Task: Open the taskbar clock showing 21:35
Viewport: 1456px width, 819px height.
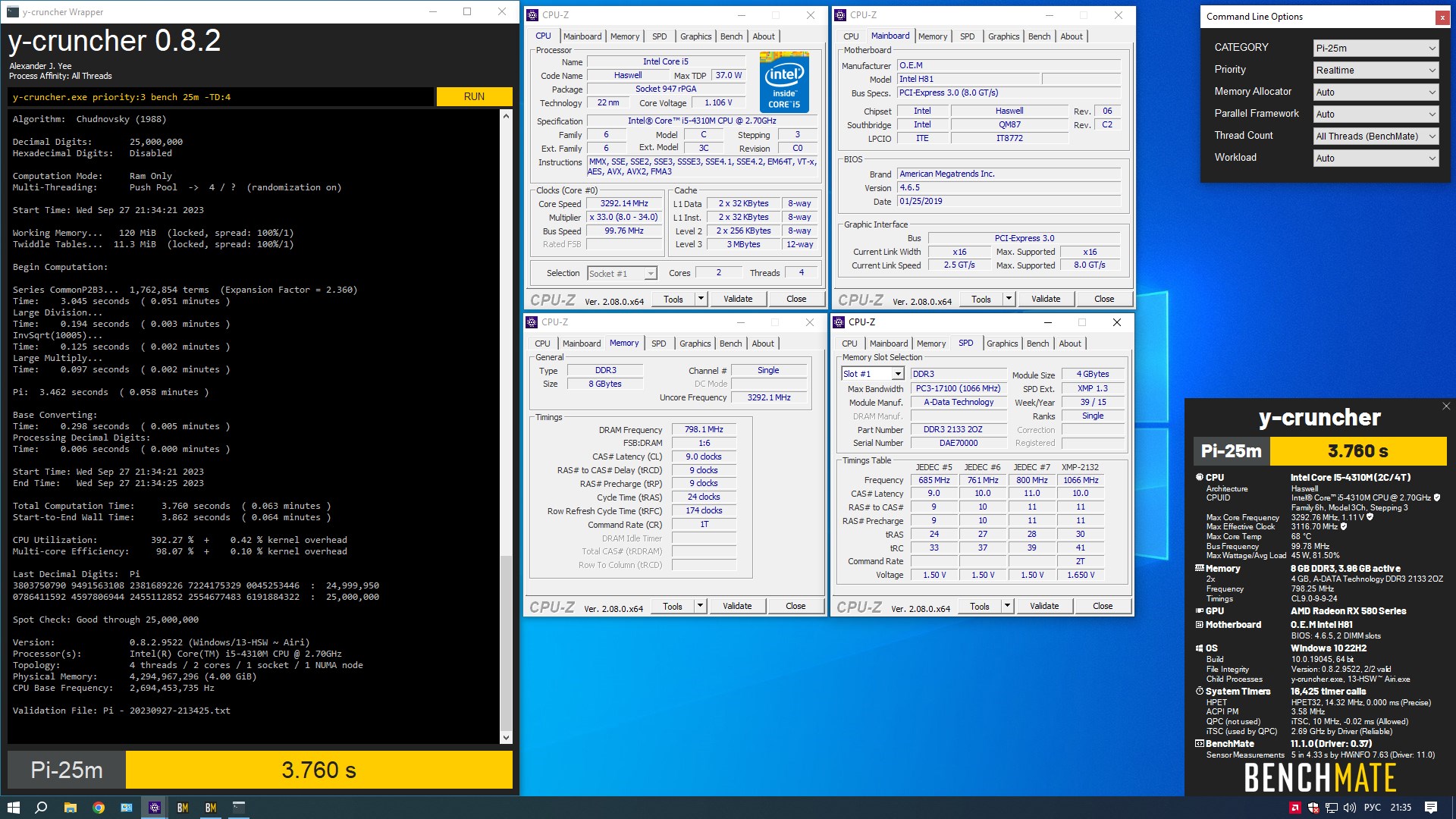Action: pyautogui.click(x=1401, y=808)
